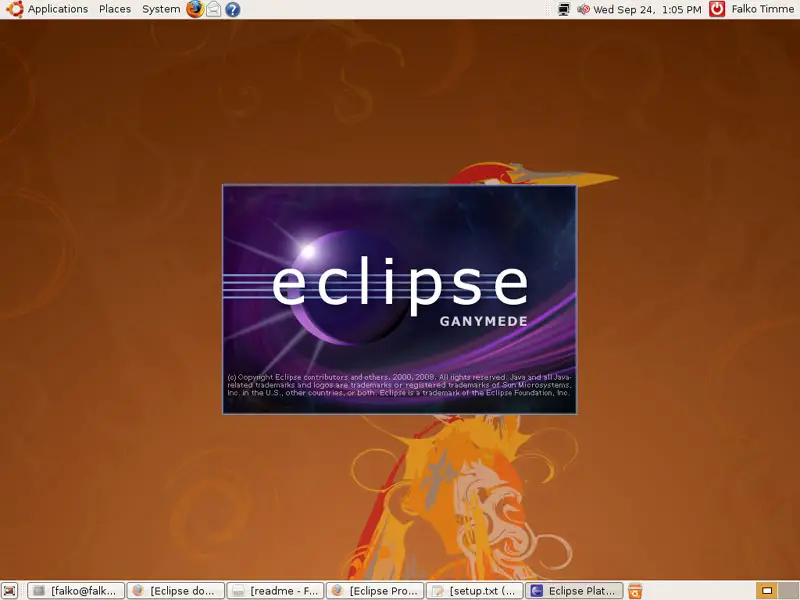Switch to the first (active) workspace
This screenshot has width=800, height=600.
pyautogui.click(x=767, y=591)
